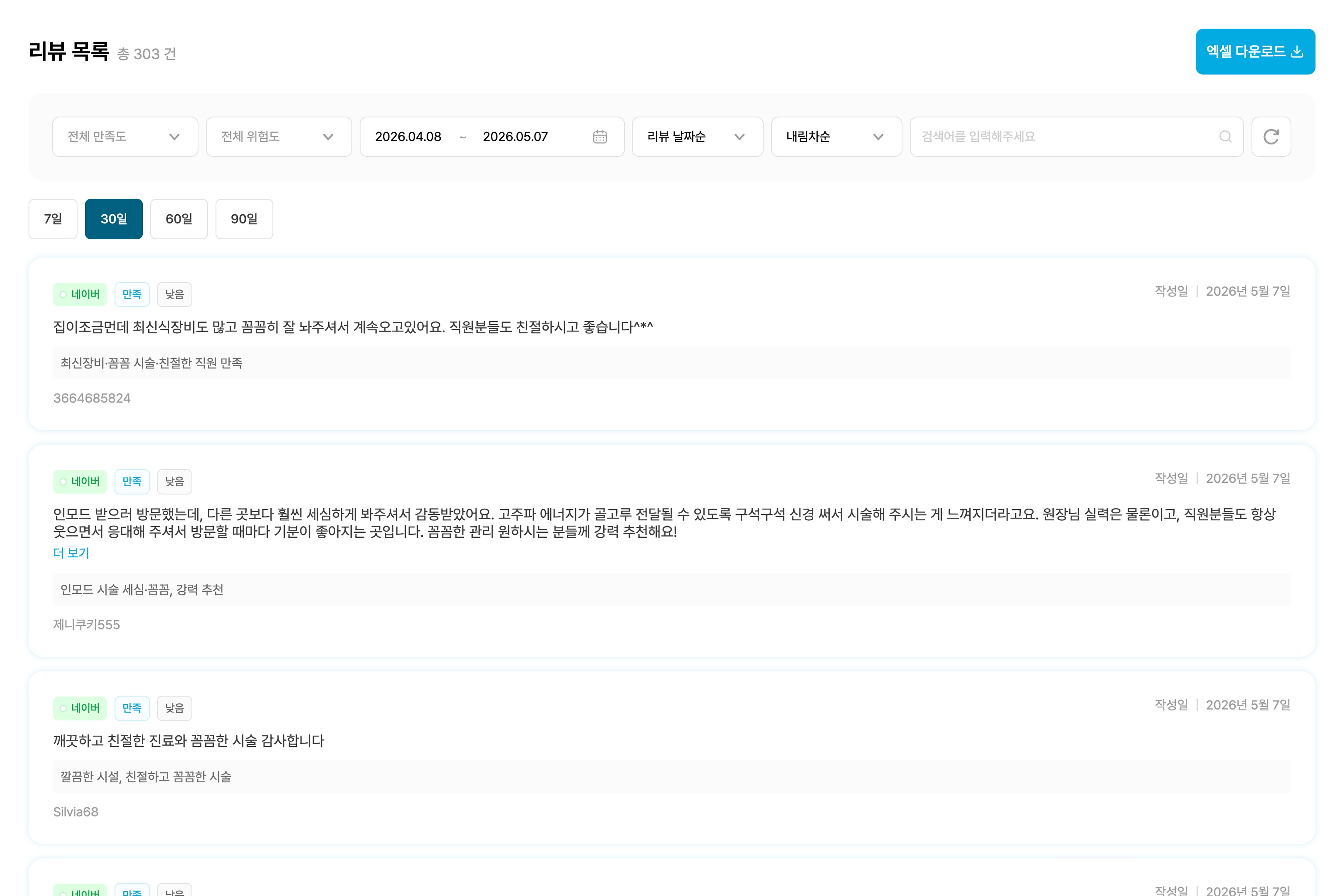Click the 총 303 건 count text

(x=147, y=54)
